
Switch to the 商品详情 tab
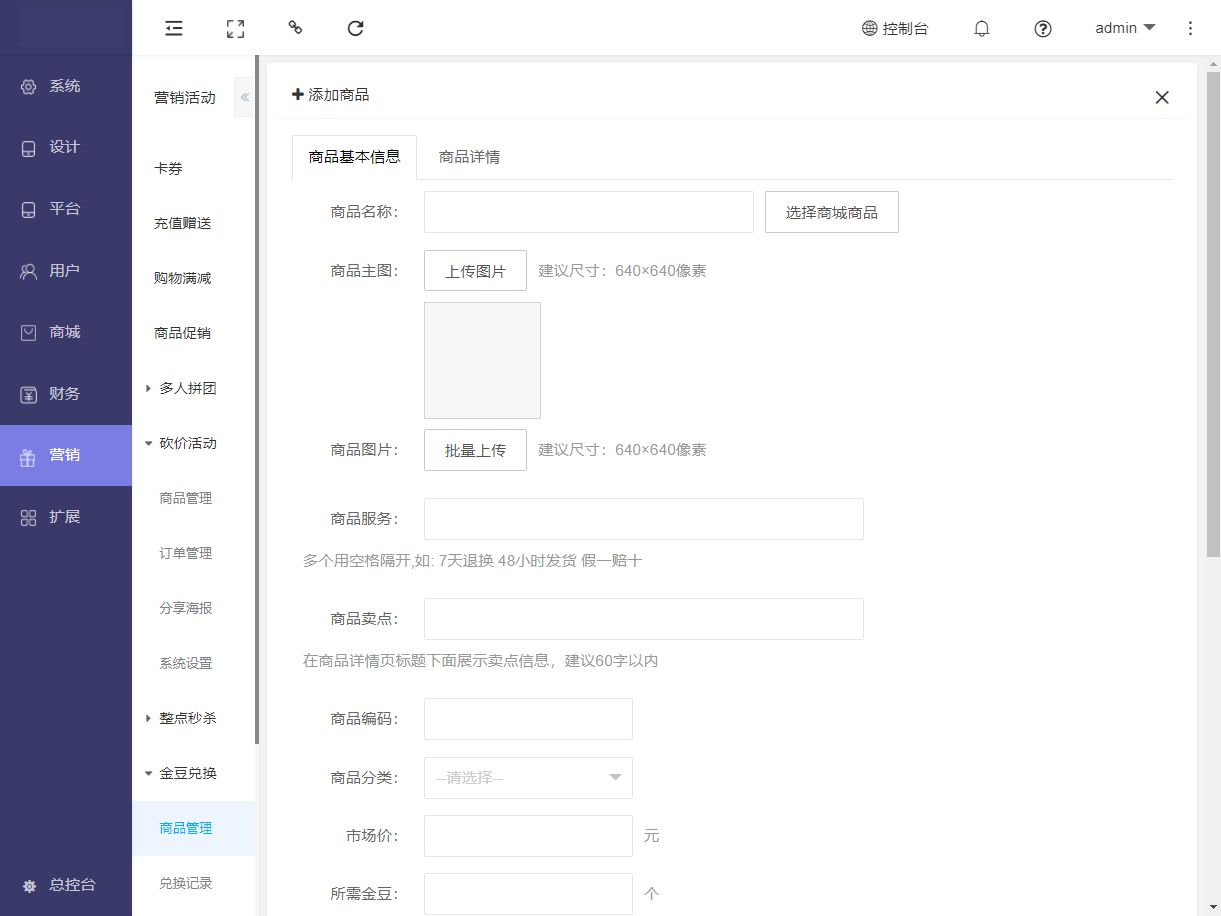[469, 157]
